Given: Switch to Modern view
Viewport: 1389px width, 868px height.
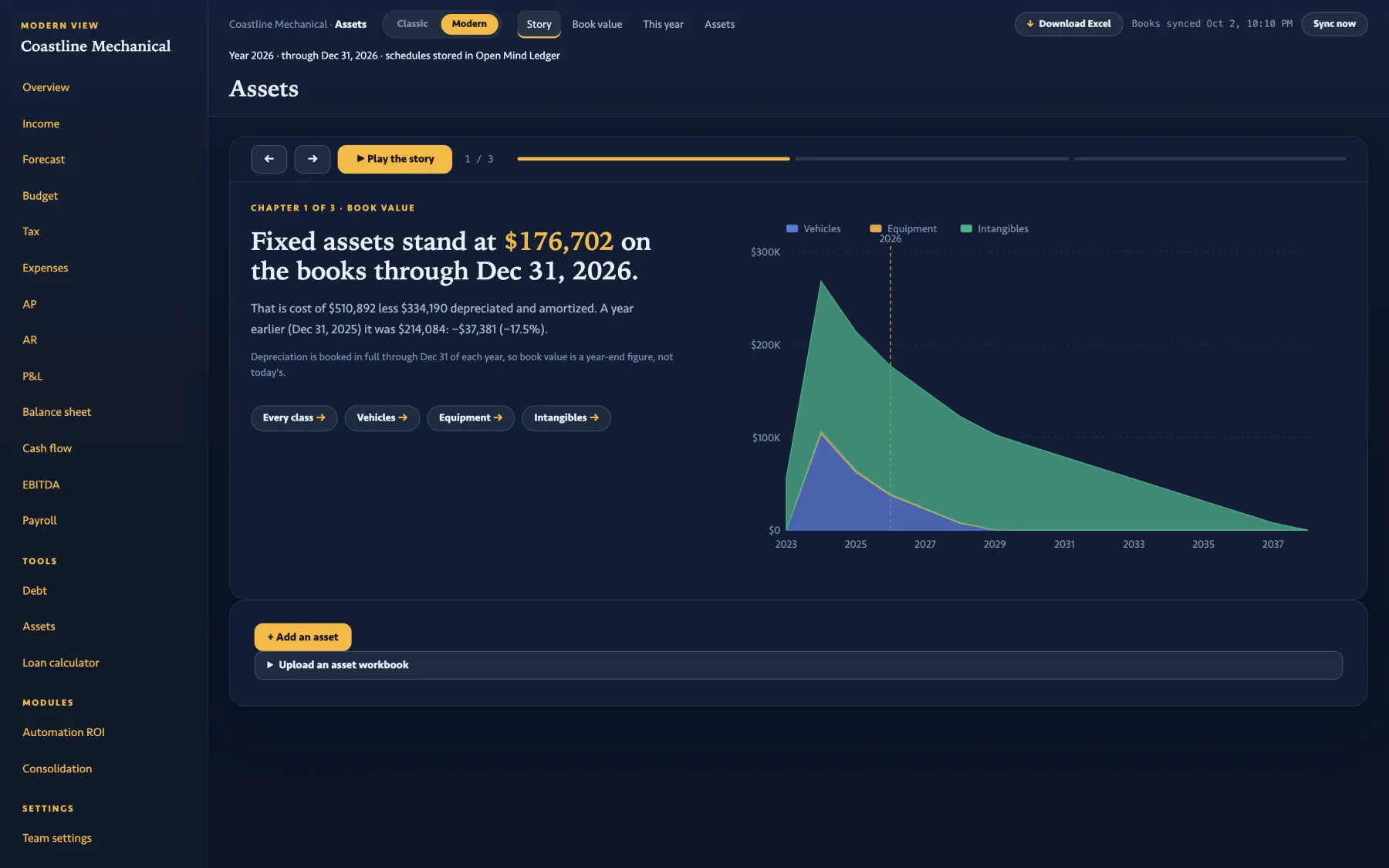Looking at the screenshot, I should tap(469, 24).
